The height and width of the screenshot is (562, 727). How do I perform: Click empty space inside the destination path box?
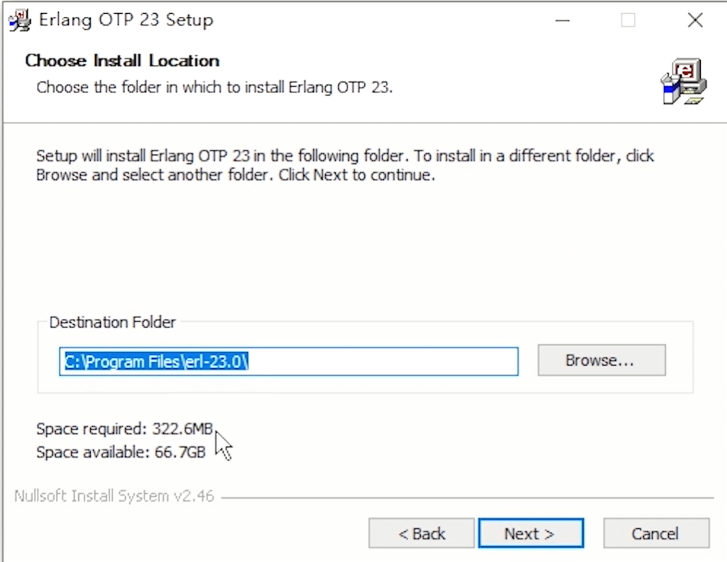pyautogui.click(x=384, y=361)
